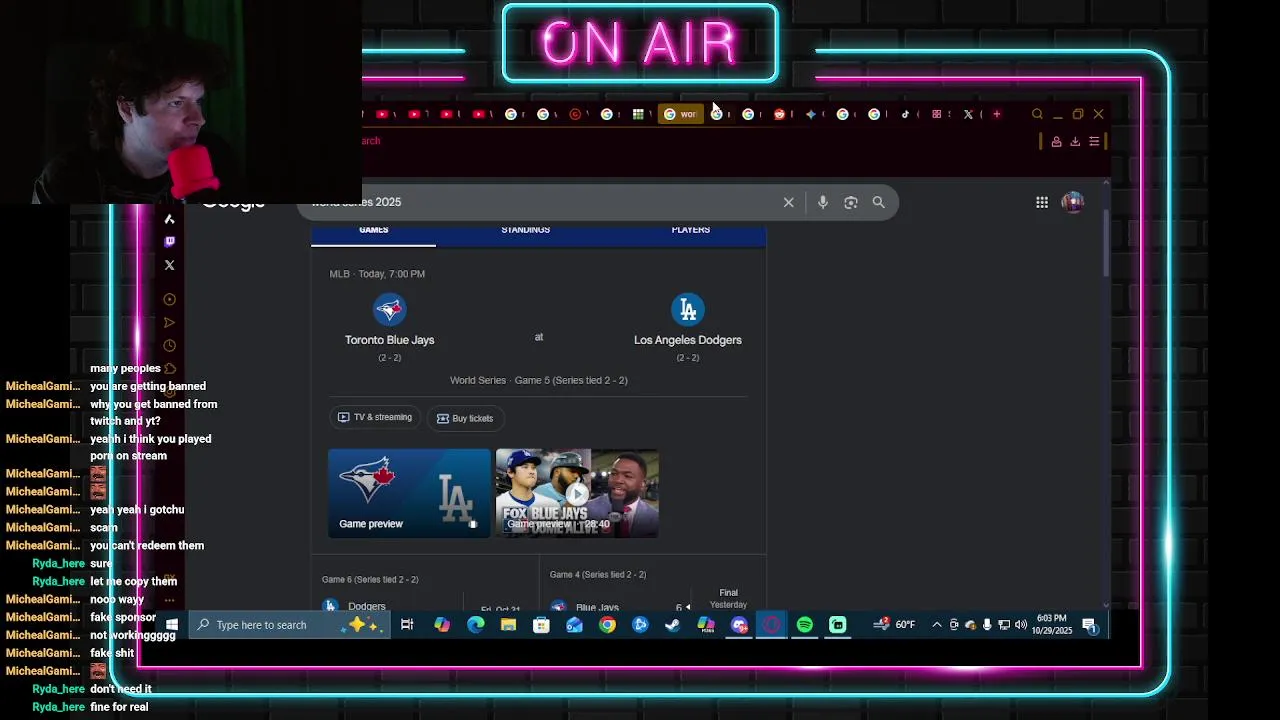Open Steam from the taskbar
Viewport: 1280px width, 720px height.
click(x=673, y=625)
